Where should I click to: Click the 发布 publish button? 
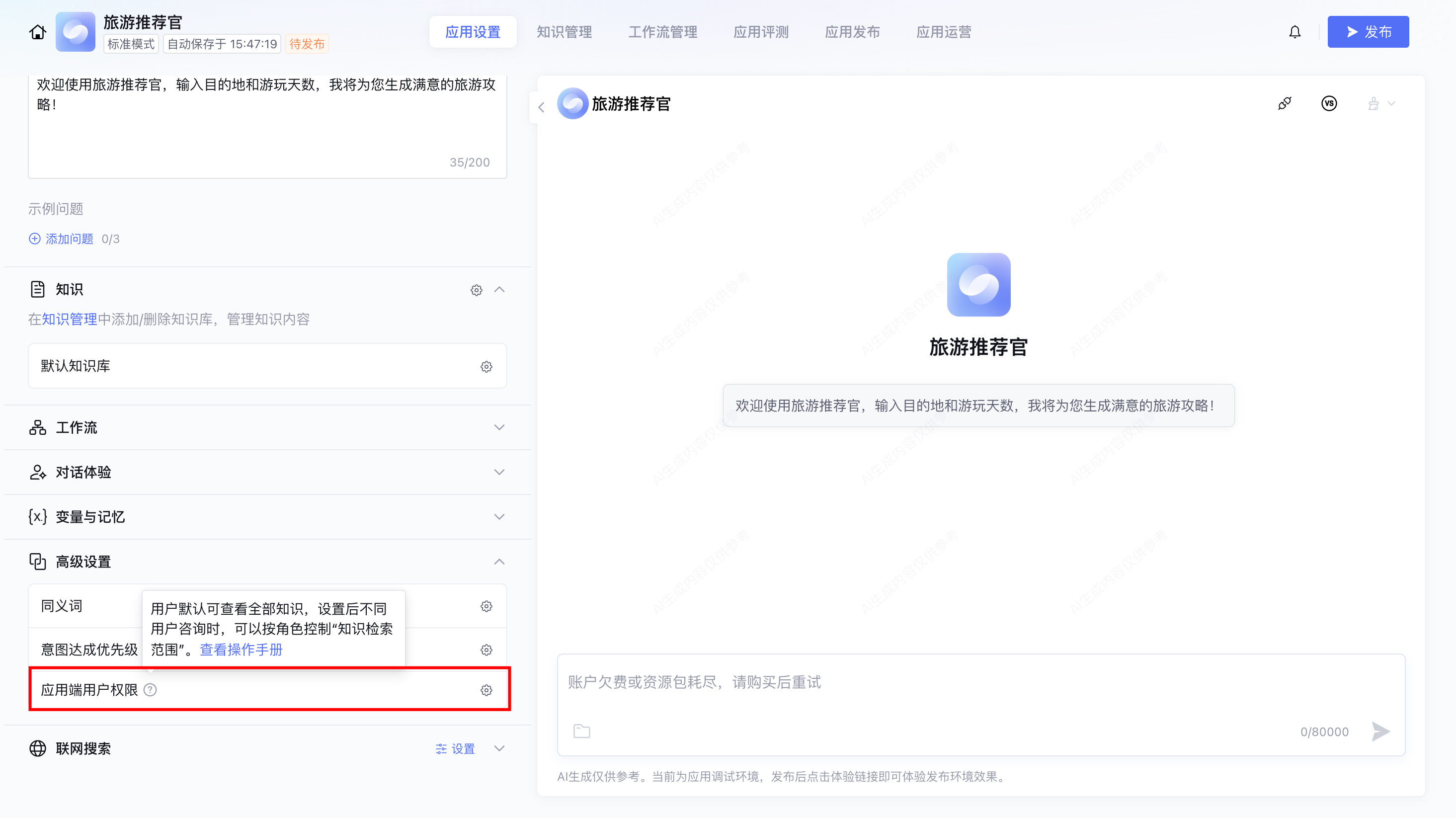pos(1368,32)
